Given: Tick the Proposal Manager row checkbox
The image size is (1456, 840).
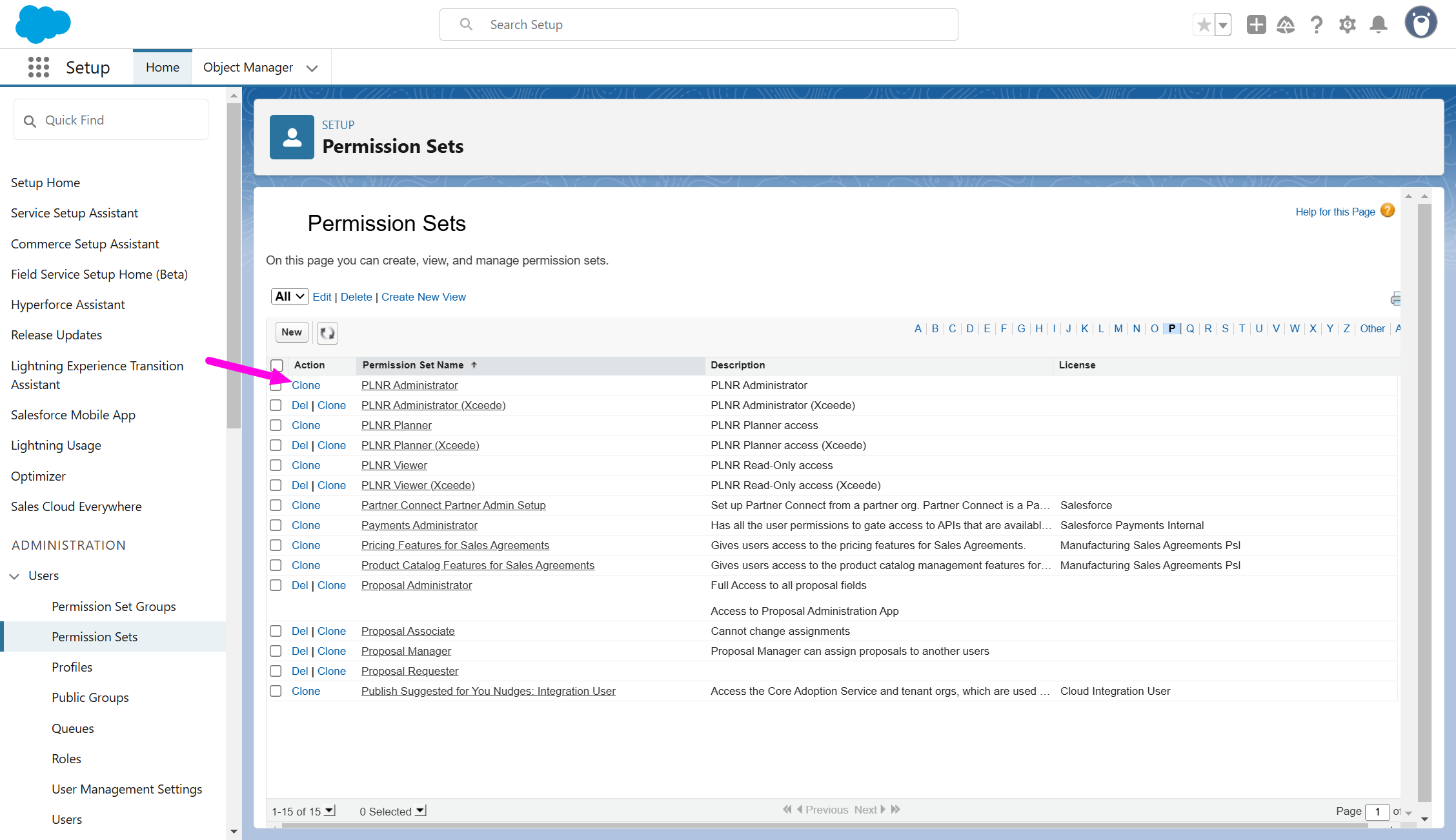Looking at the screenshot, I should [276, 651].
